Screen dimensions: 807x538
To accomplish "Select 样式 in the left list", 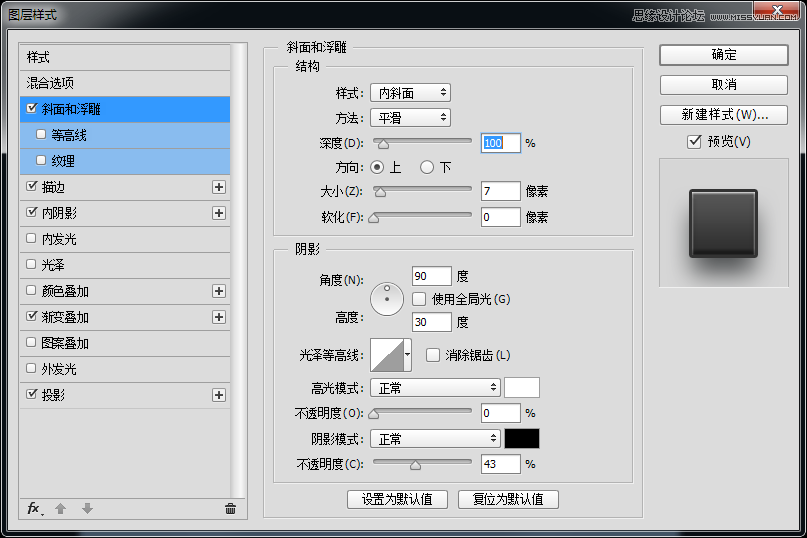I will point(125,57).
